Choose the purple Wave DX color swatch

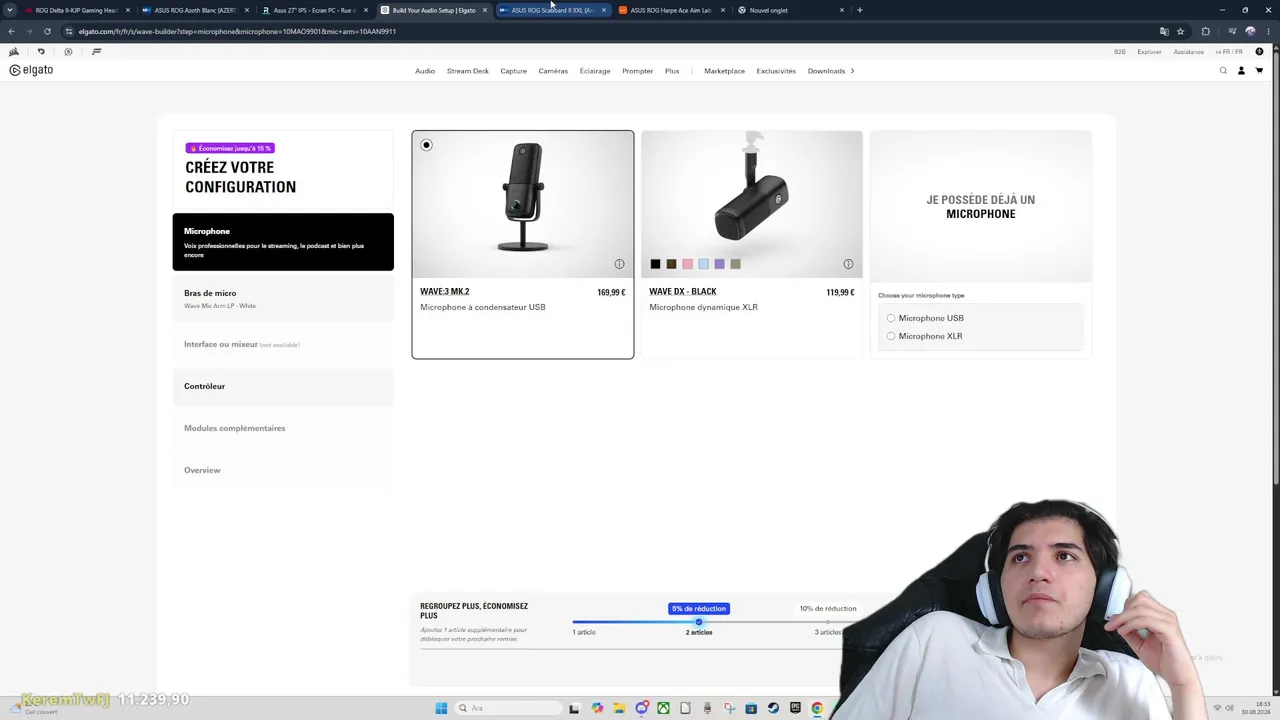[x=719, y=264]
